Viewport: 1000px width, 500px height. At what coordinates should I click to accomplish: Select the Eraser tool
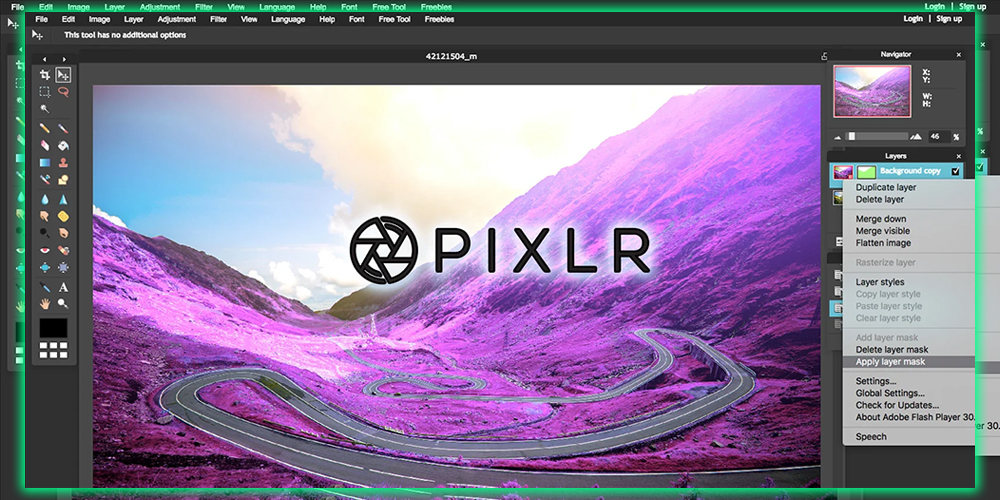[x=45, y=145]
